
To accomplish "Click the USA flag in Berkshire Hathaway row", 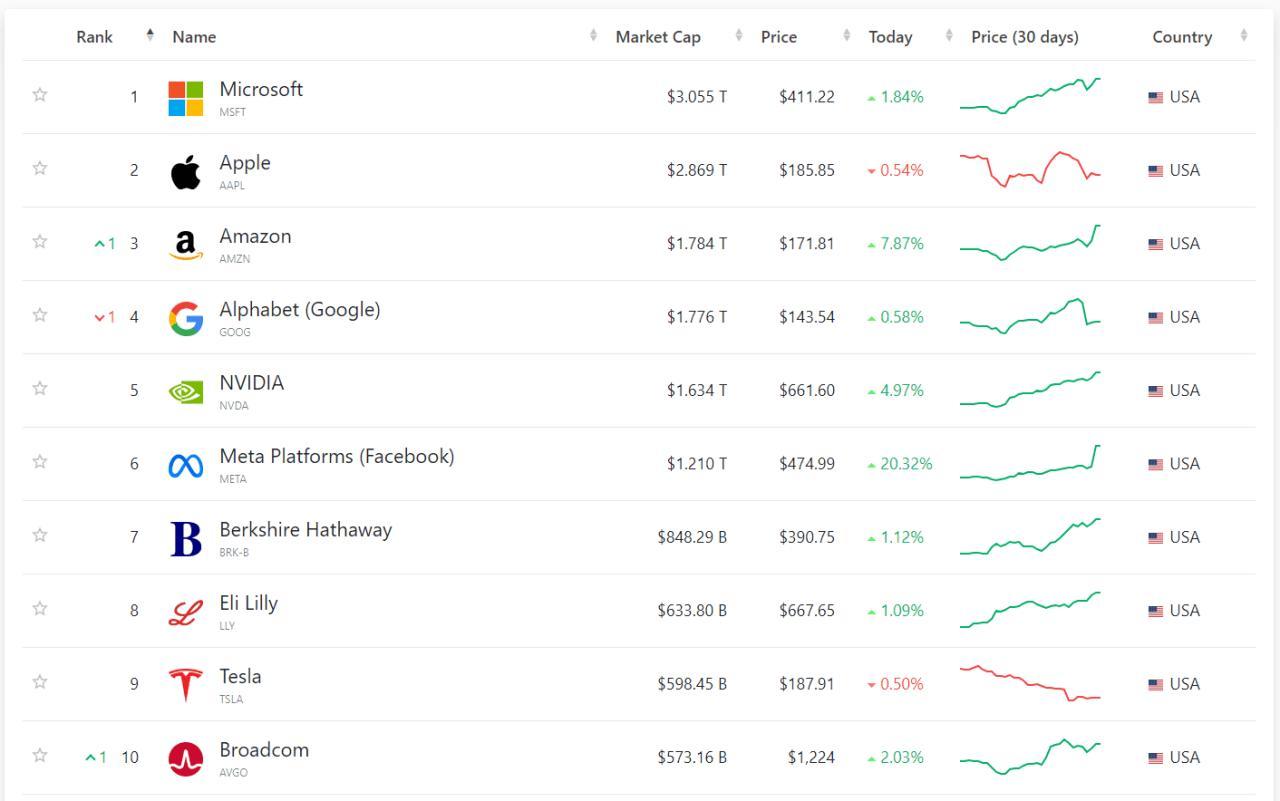I will tap(1156, 538).
